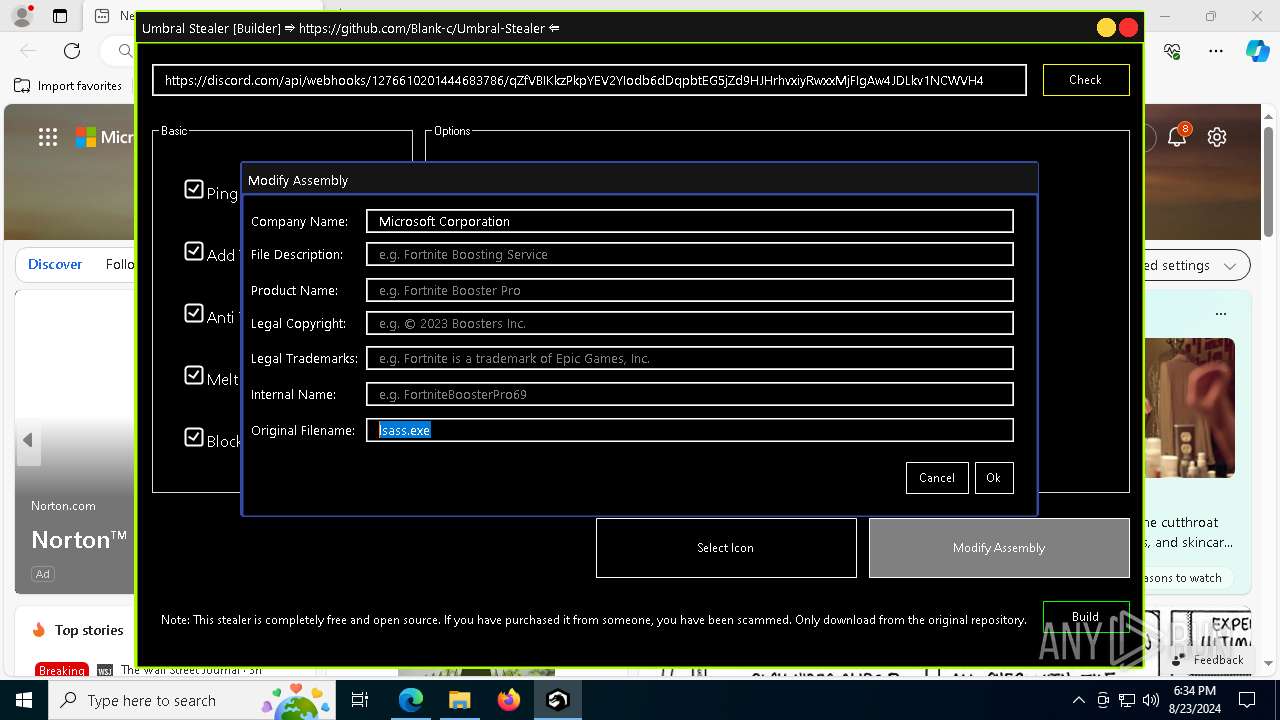Click the Legal Copyright field
The height and width of the screenshot is (720, 1280).
690,323
